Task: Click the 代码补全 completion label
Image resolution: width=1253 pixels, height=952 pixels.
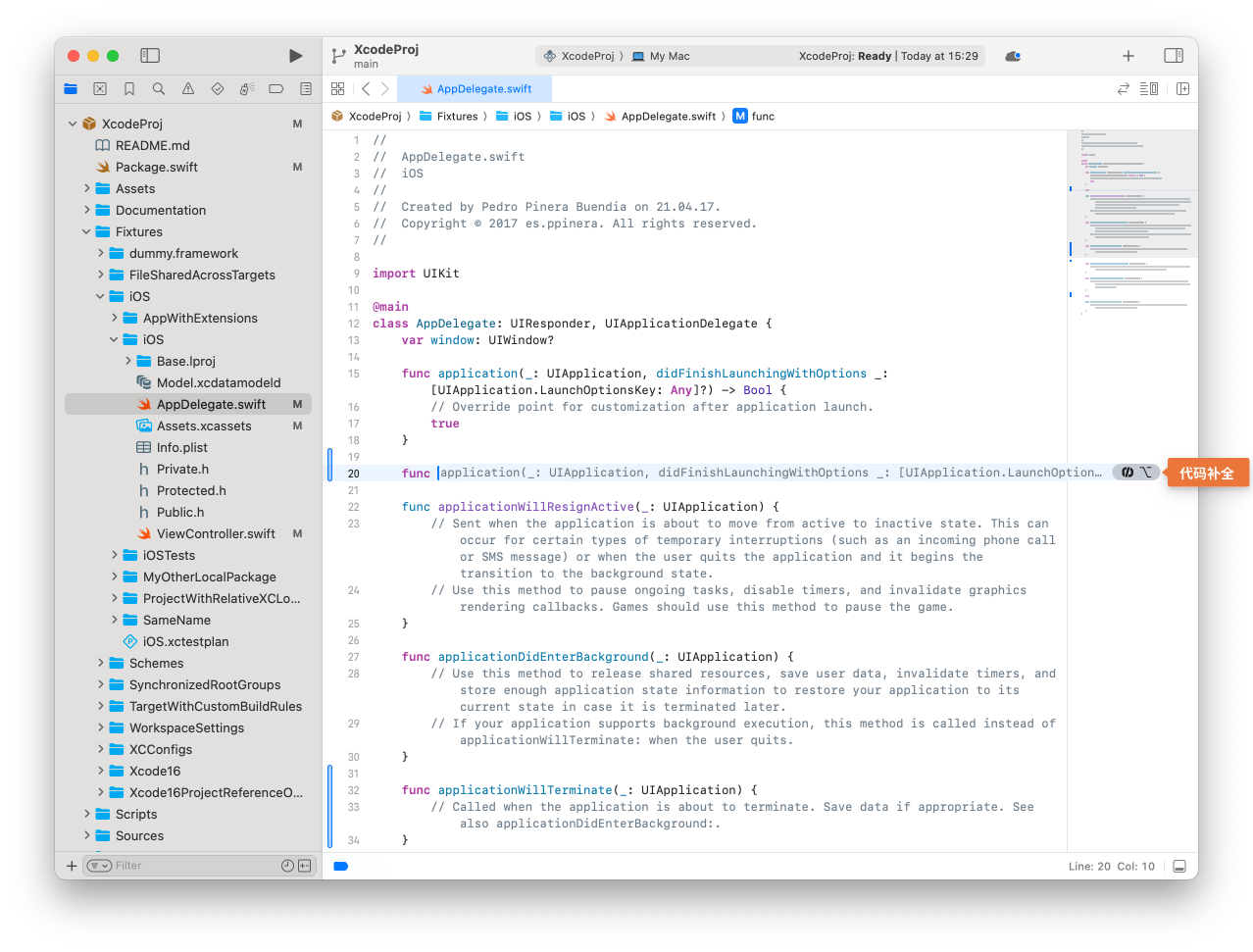Action: click(x=1207, y=473)
